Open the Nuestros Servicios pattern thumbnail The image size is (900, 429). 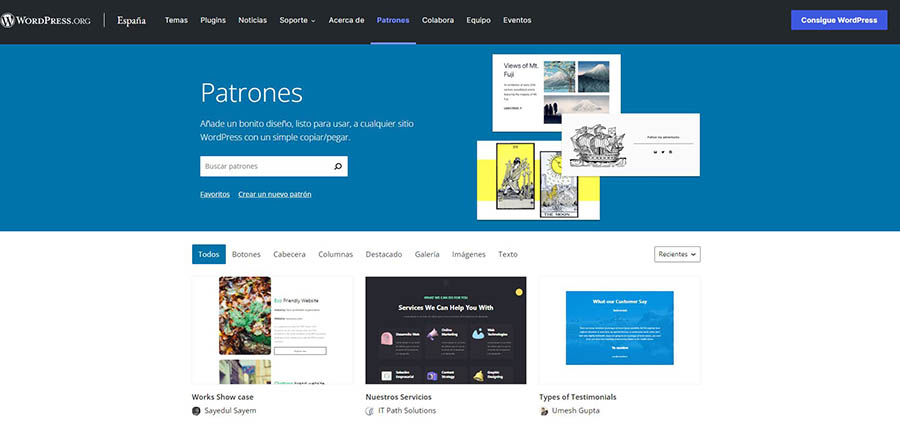445,330
